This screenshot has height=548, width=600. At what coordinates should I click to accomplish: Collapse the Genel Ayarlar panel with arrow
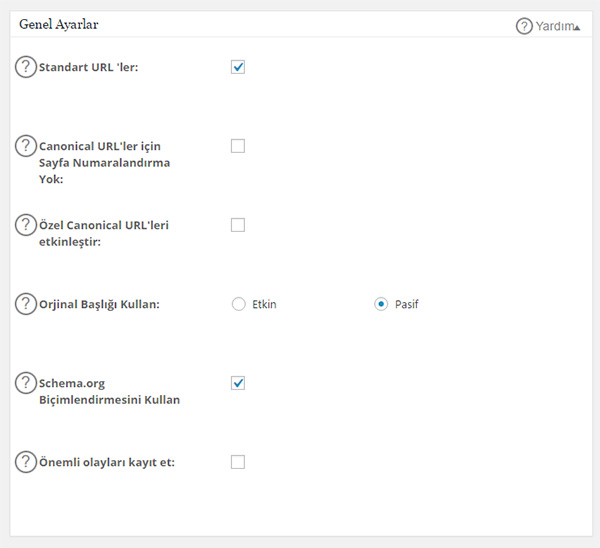[x=576, y=28]
